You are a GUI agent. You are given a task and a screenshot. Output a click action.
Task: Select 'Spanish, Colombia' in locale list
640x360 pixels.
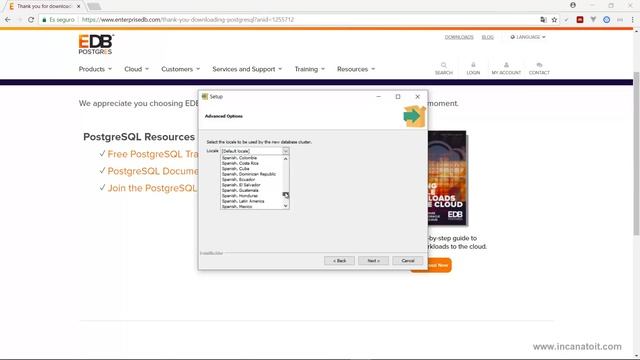[251, 158]
